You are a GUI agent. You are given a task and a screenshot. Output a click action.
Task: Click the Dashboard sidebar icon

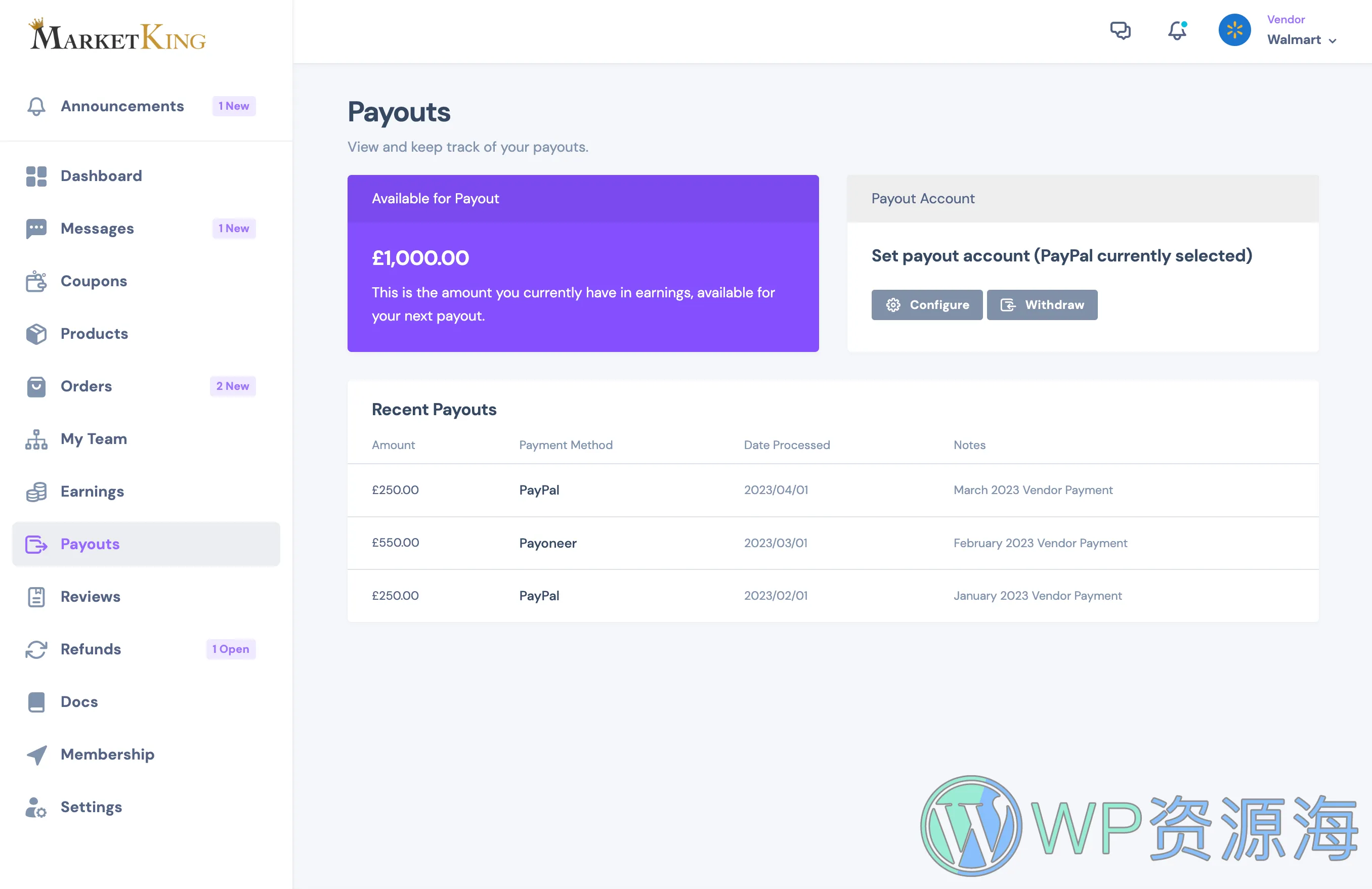click(x=36, y=175)
